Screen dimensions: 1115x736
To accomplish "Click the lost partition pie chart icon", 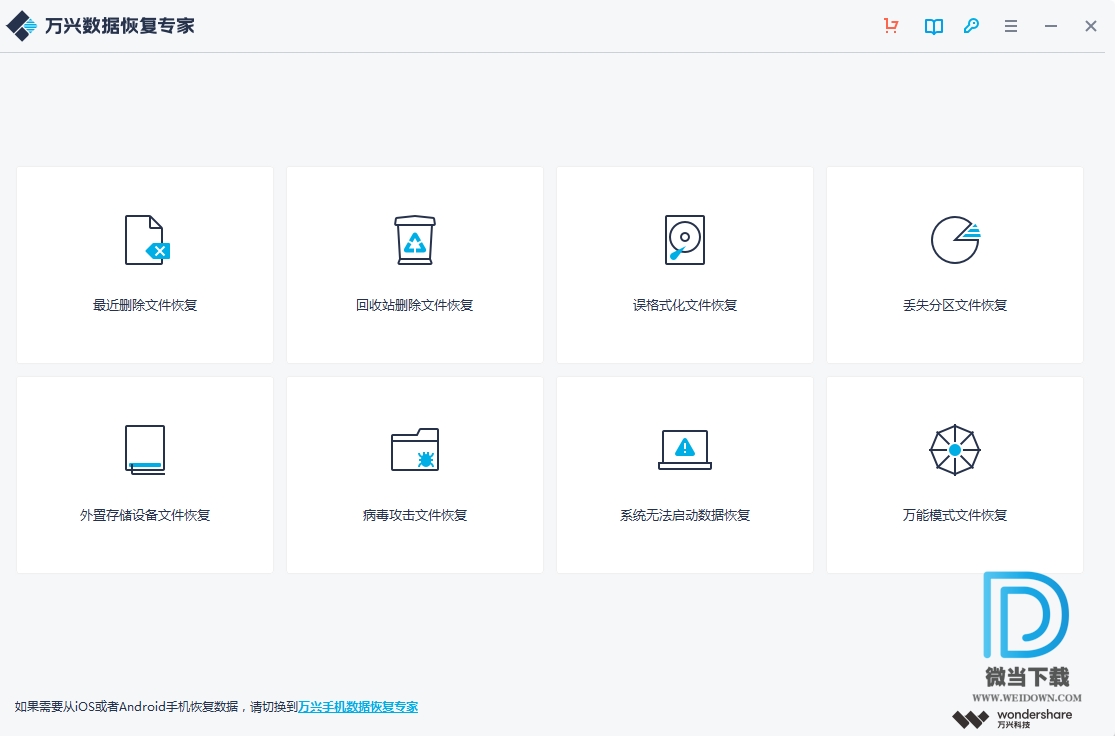I will click(x=956, y=240).
